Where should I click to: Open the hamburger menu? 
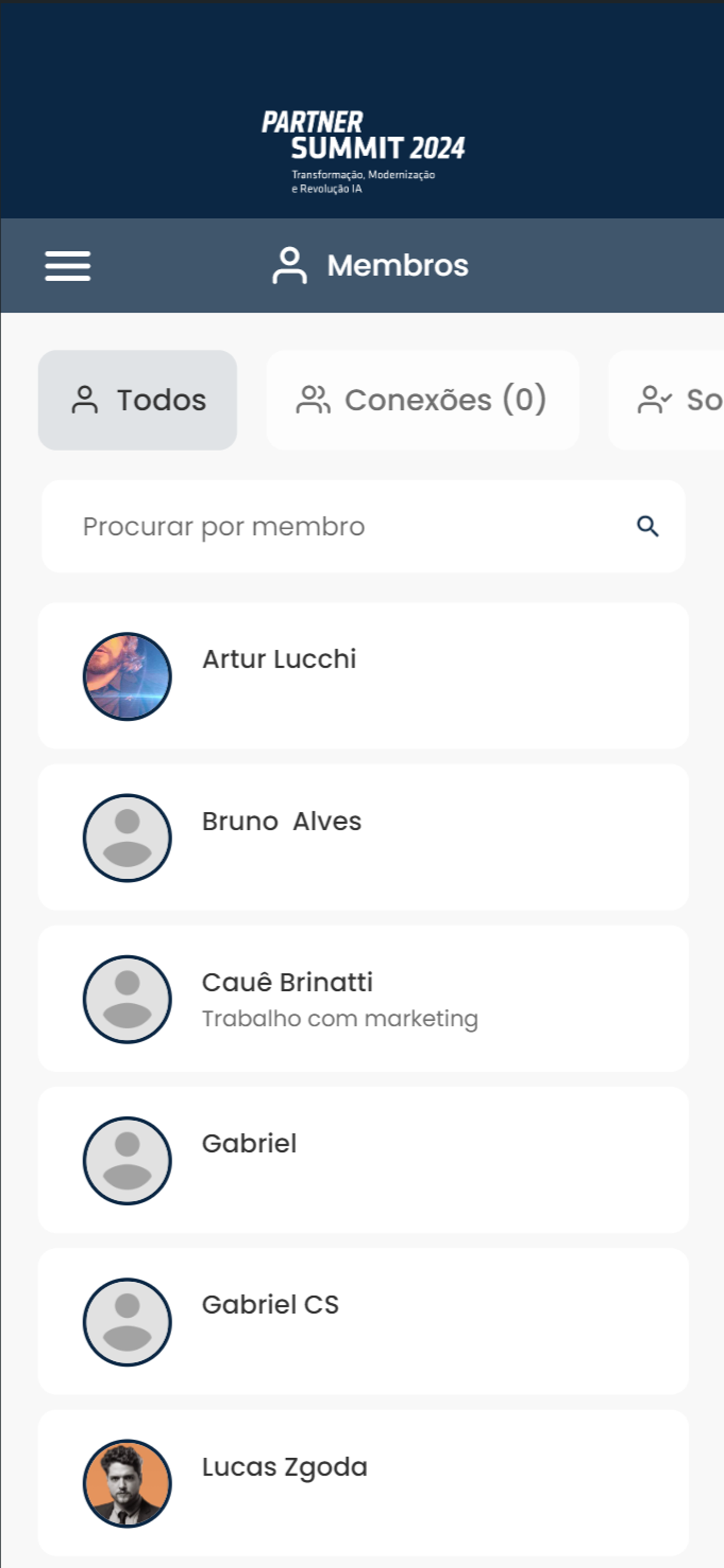click(68, 266)
